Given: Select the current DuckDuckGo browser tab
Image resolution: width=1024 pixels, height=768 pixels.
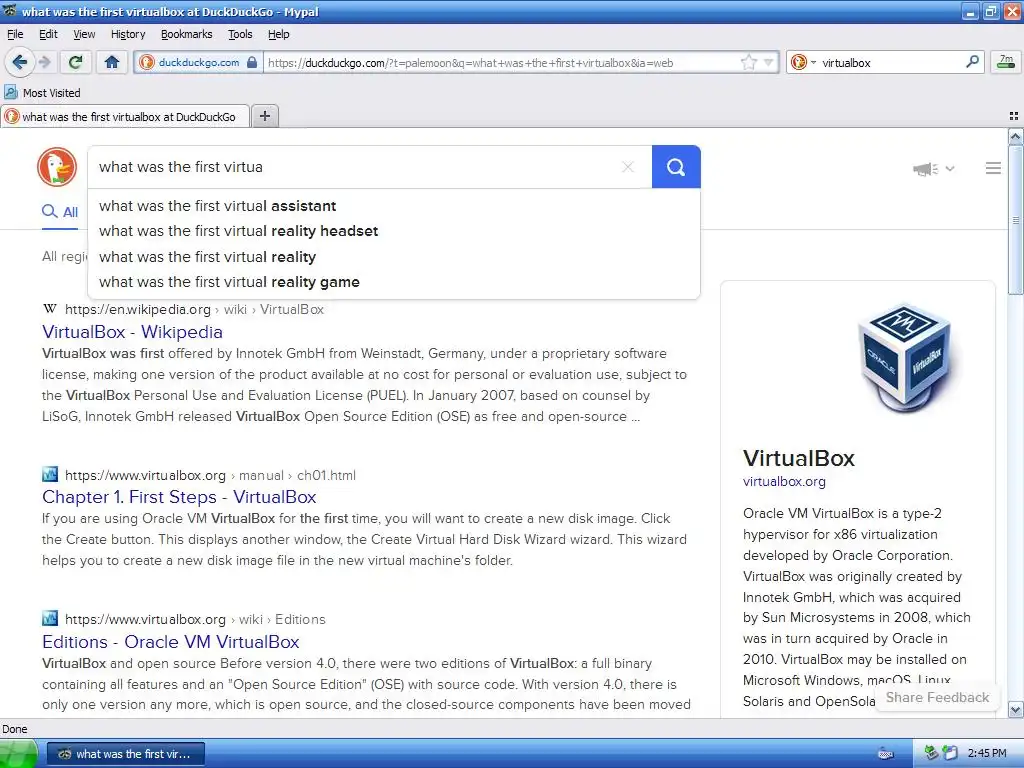Looking at the screenshot, I should pos(125,117).
